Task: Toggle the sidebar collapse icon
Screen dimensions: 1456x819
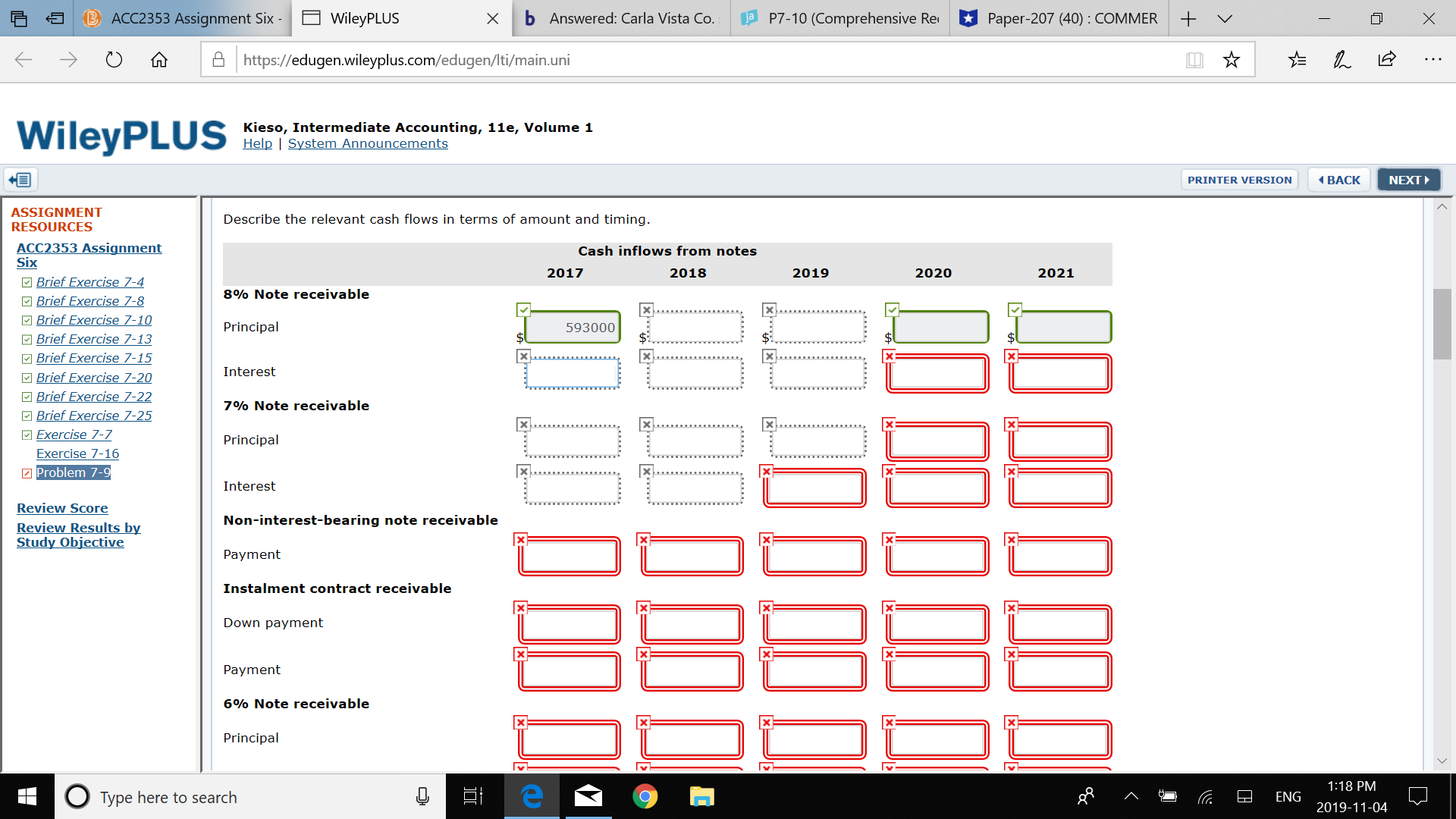Action: coord(20,179)
